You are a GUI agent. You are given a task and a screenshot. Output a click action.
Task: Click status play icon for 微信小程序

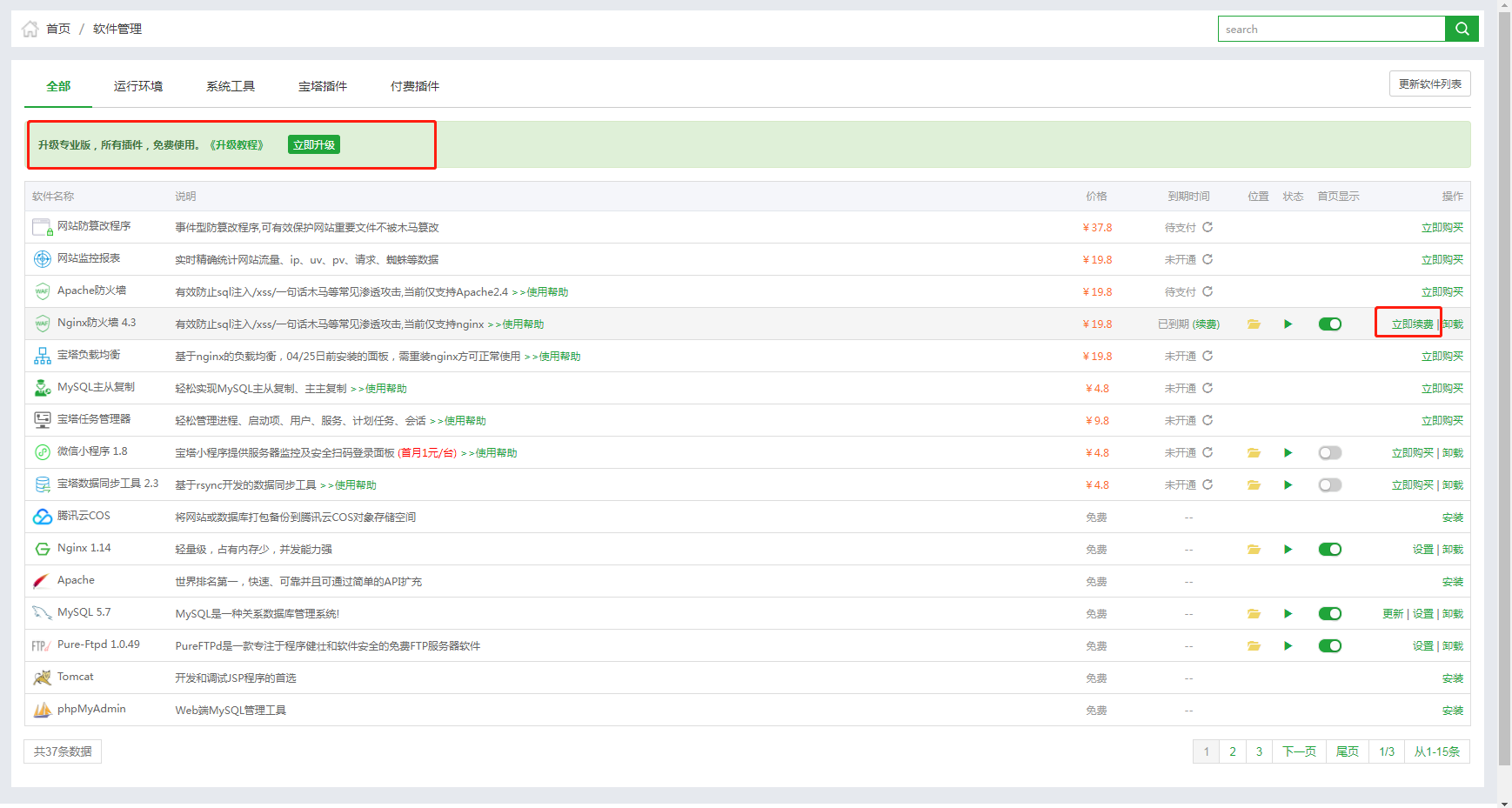click(1288, 452)
